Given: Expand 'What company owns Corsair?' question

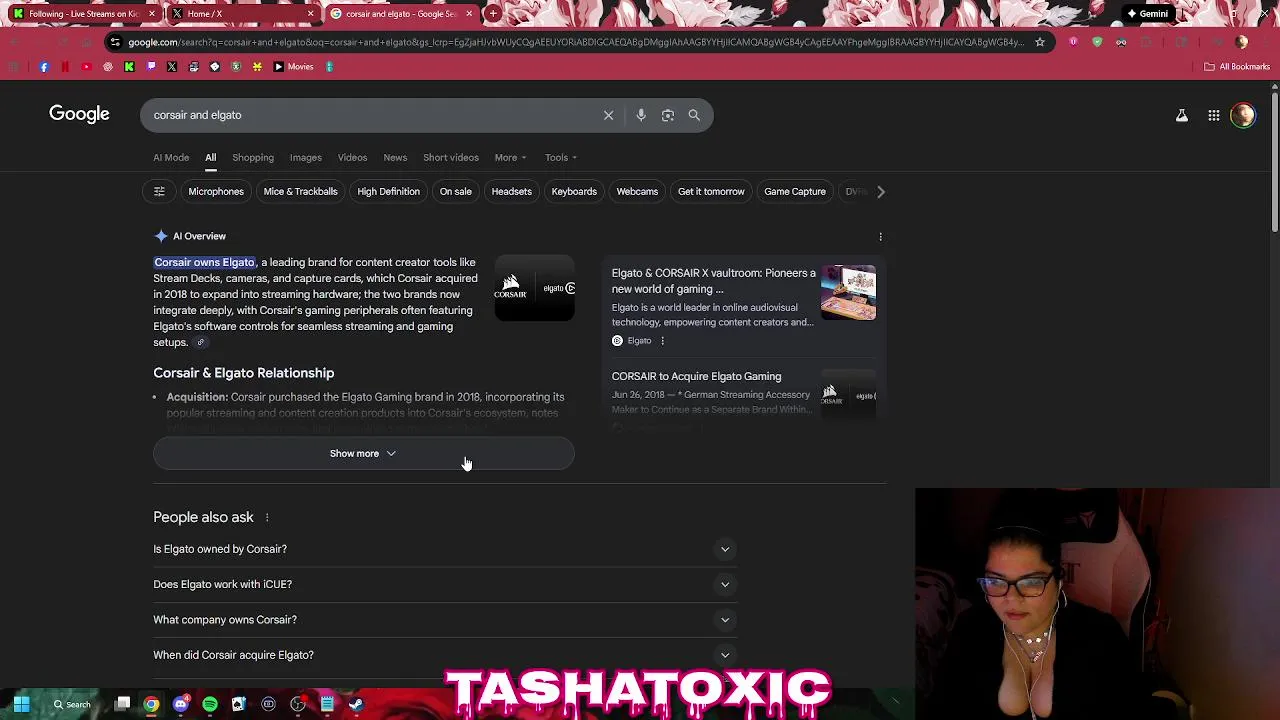Looking at the screenshot, I should (445, 620).
